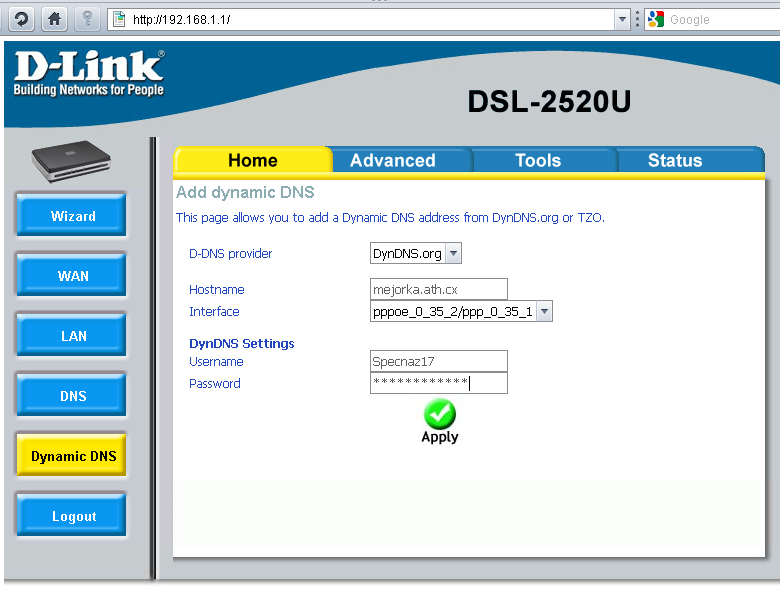Click the browser reload button
The height and width of the screenshot is (590, 780).
point(21,19)
